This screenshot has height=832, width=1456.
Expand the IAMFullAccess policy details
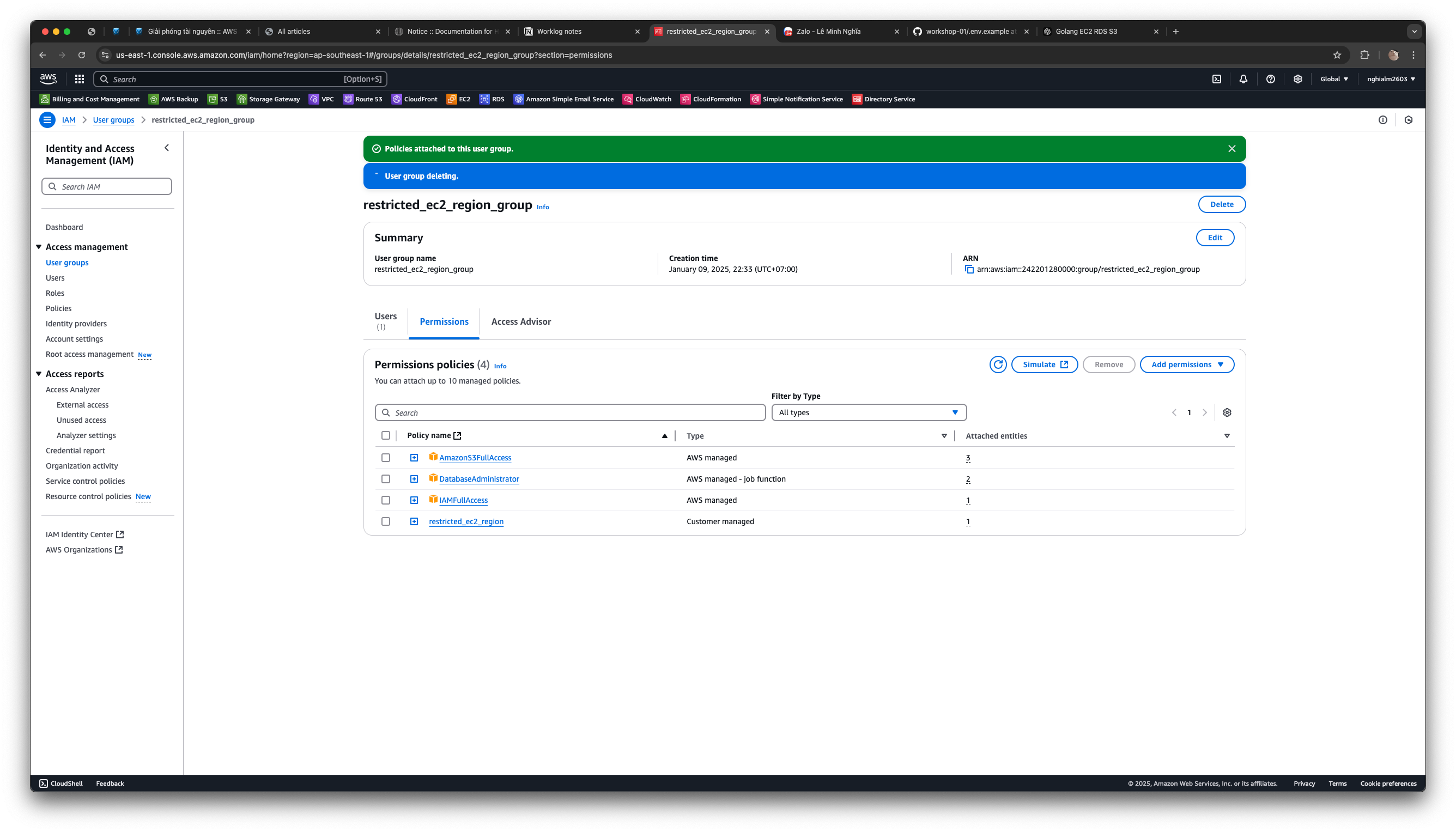click(414, 500)
